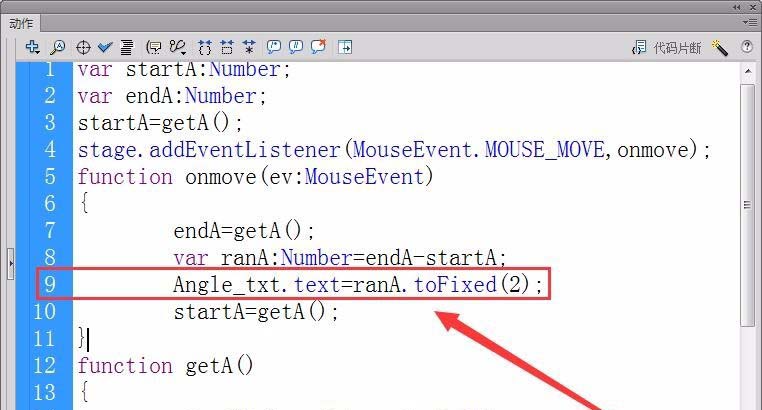The width and height of the screenshot is (762, 410).
Task: Click the add new script item icon
Action: tap(33, 47)
